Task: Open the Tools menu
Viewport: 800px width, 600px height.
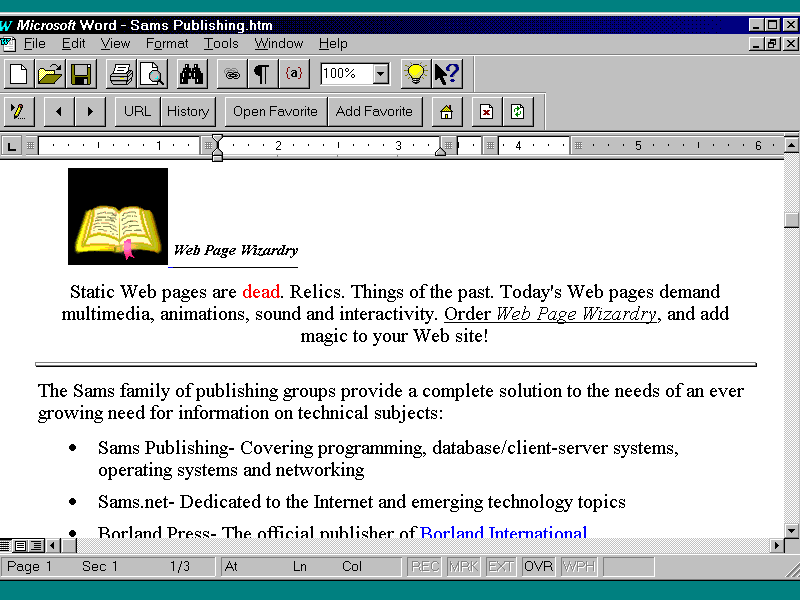Action: 221,44
